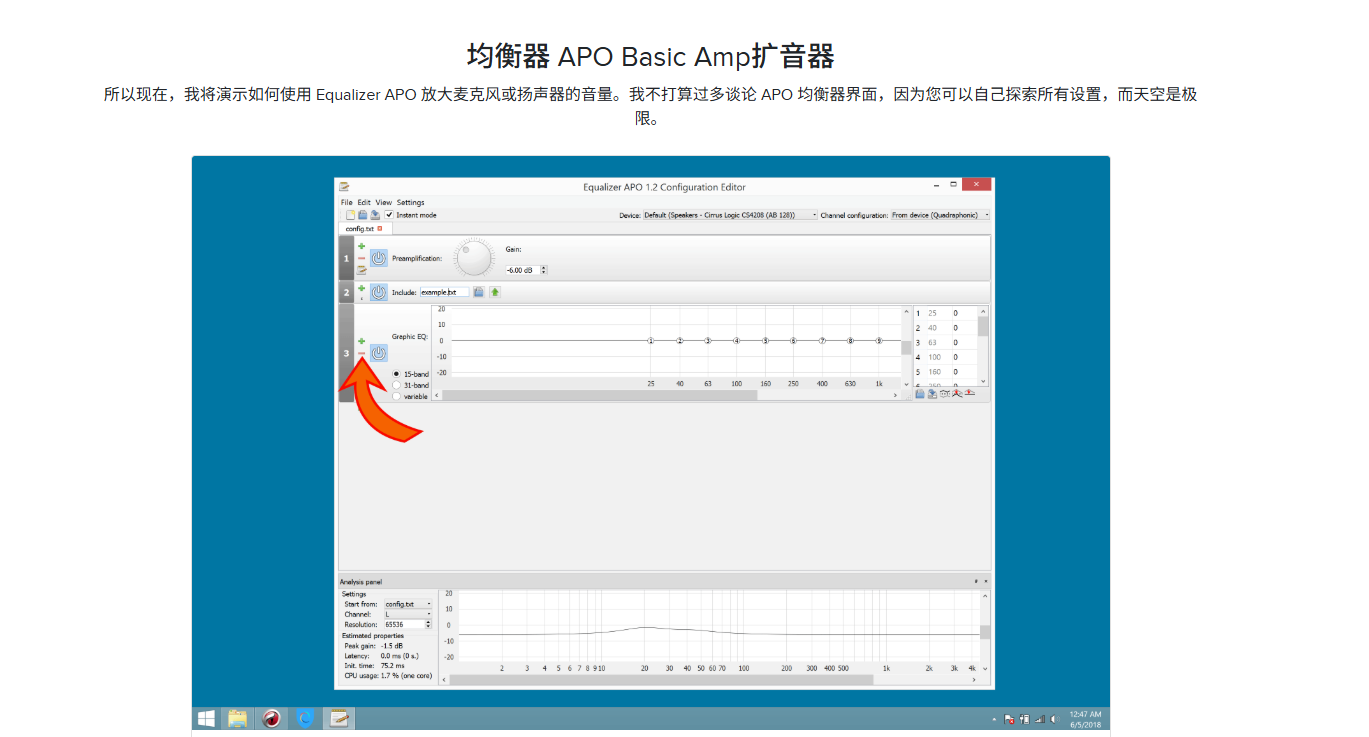Screen dimensions: 1369x737
Task: Select the variable band radio option
Action: [397, 396]
